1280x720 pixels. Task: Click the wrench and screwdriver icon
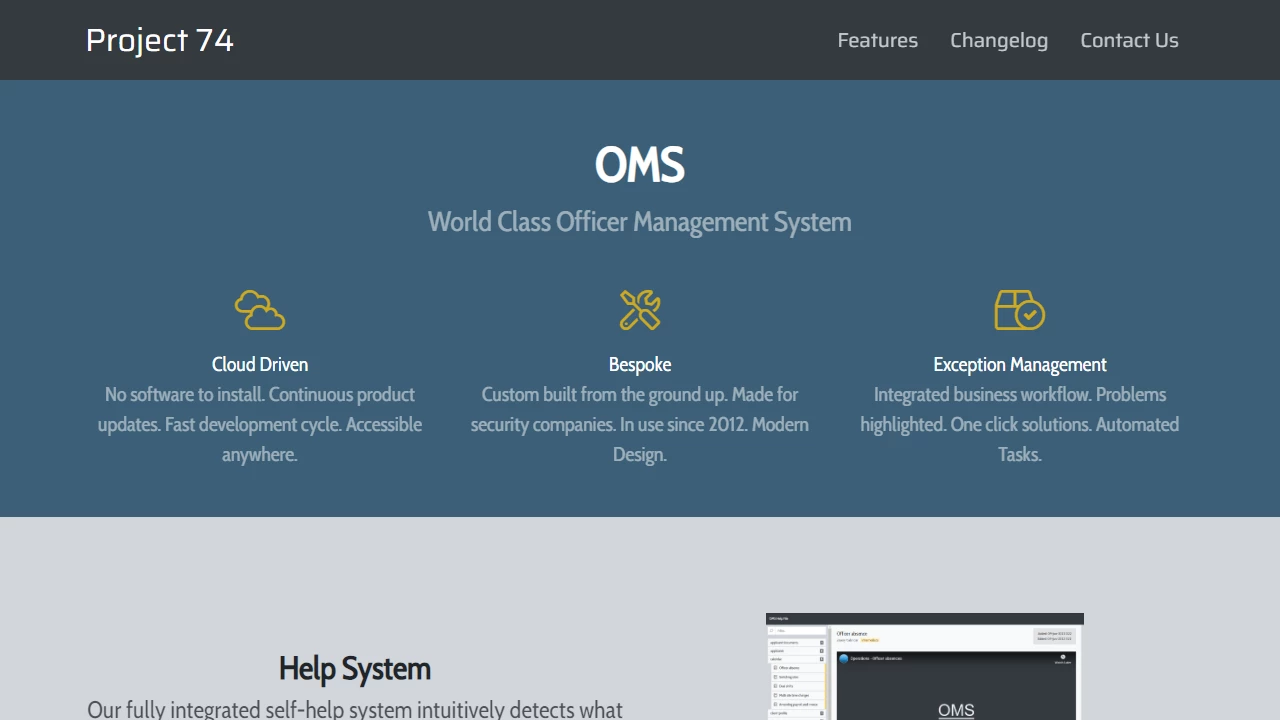[x=640, y=310]
